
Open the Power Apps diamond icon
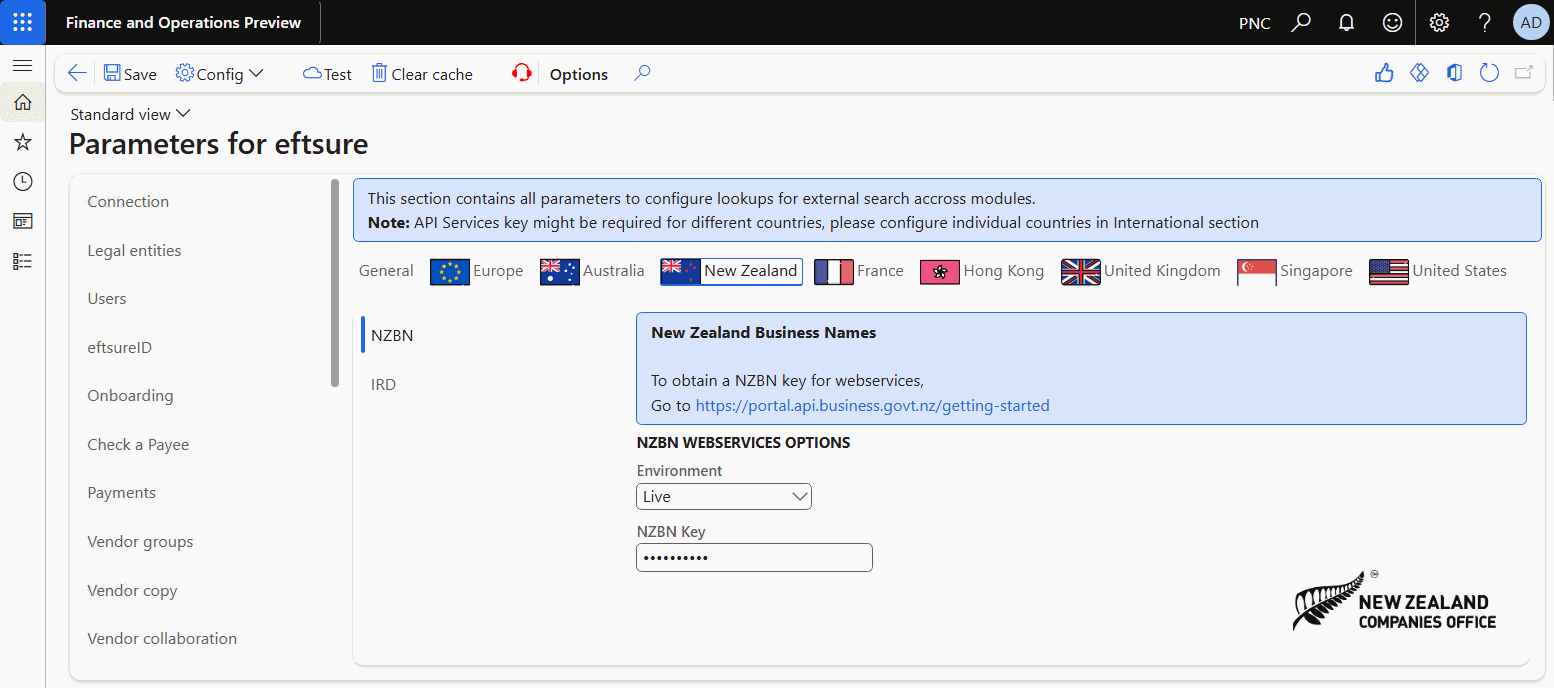[1419, 73]
